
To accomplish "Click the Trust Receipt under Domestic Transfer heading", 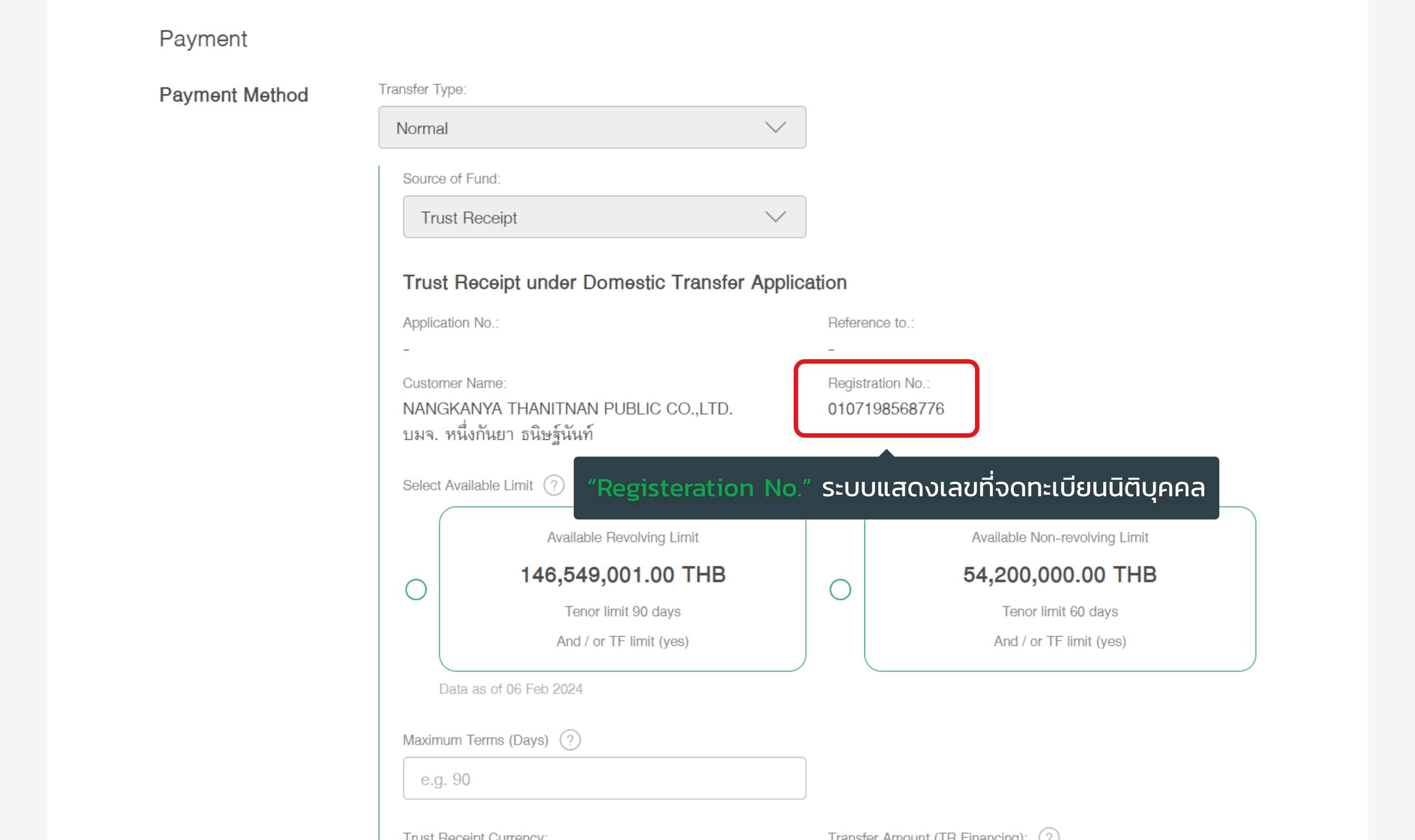I will 624,282.
